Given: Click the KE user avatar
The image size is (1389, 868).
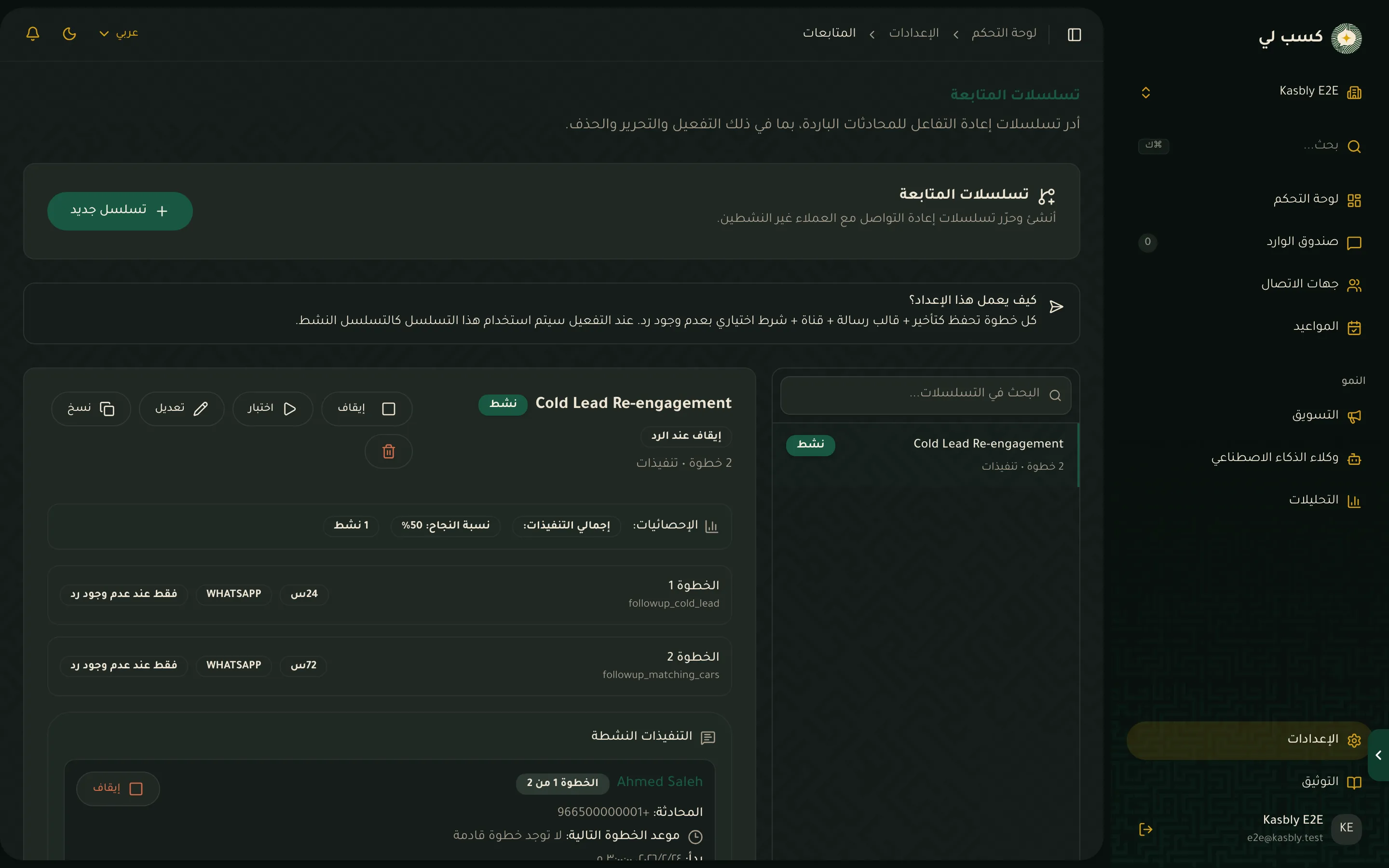Looking at the screenshot, I should 1346,828.
